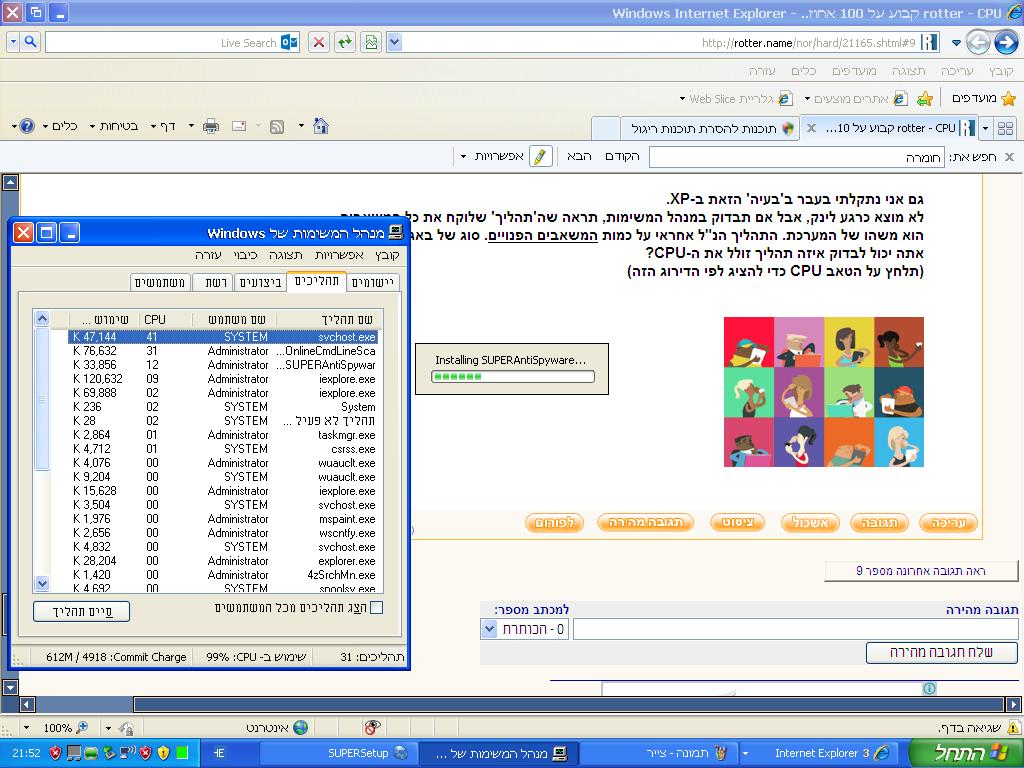The width and height of the screenshot is (1024, 768).
Task: Click the Refresh page icon
Action: [x=344, y=42]
